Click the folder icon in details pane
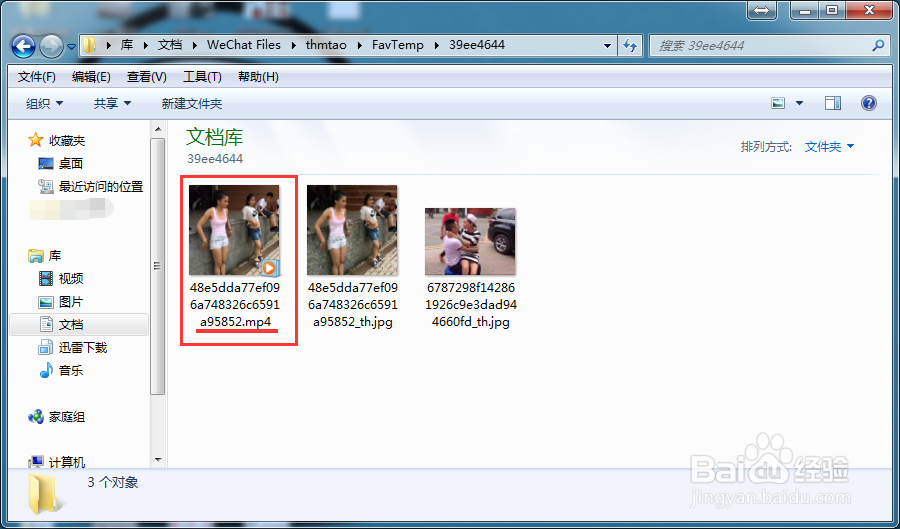This screenshot has height=529, width=900. coord(44,493)
